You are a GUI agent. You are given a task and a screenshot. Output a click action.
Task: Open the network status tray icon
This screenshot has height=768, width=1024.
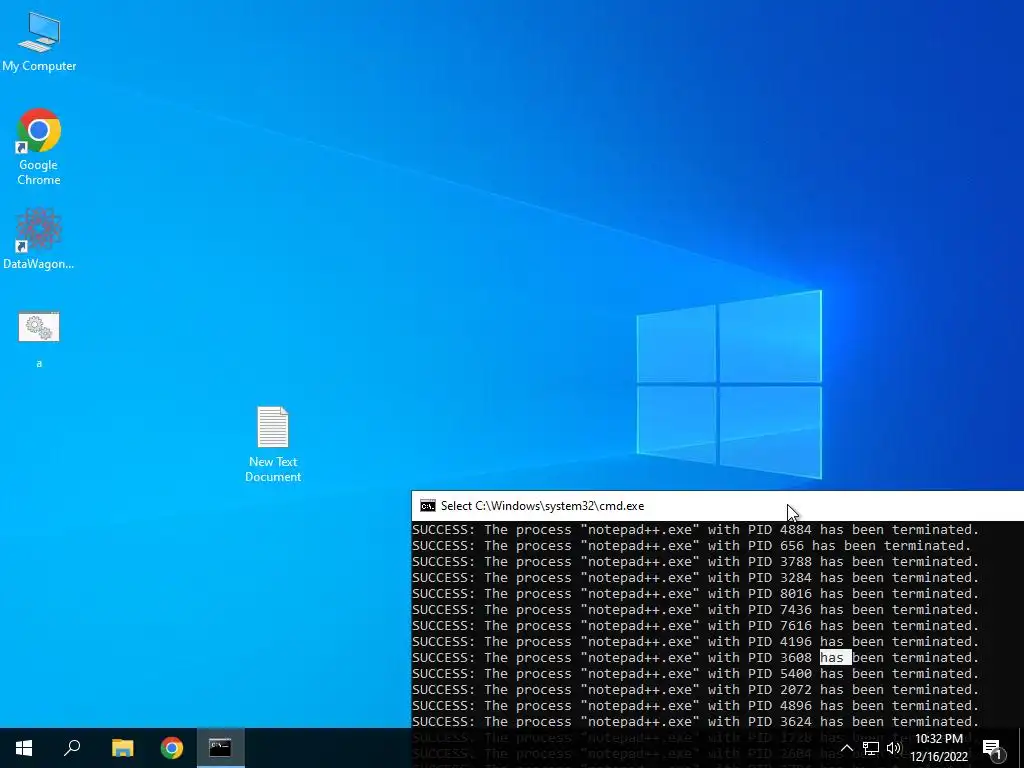(x=871, y=748)
